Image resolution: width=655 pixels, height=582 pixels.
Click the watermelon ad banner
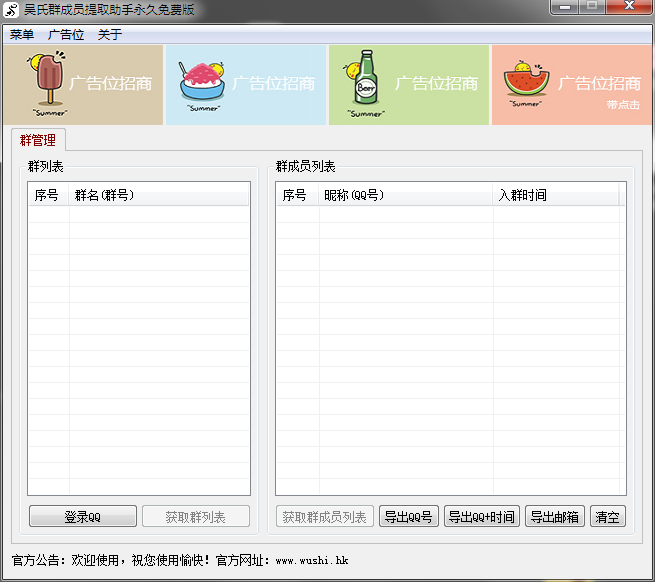click(x=571, y=85)
